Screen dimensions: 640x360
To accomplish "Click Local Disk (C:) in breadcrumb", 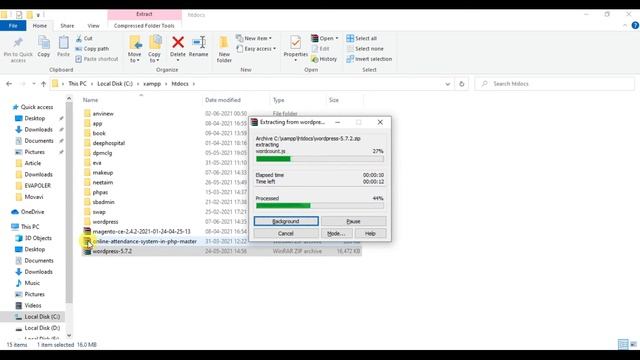I will (x=115, y=84).
